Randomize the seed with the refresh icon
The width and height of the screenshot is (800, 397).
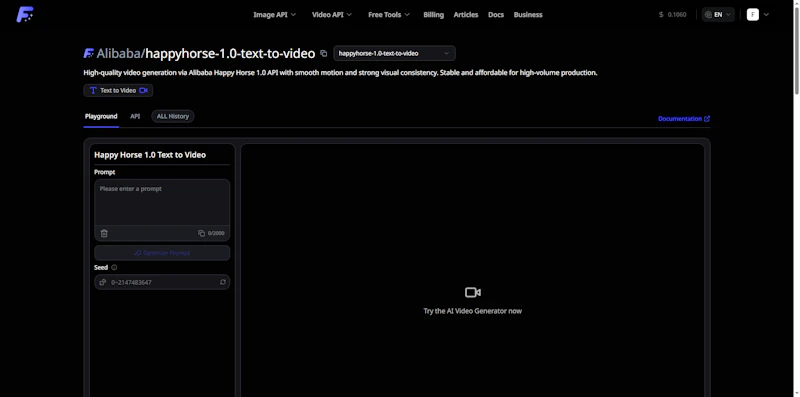tap(223, 282)
